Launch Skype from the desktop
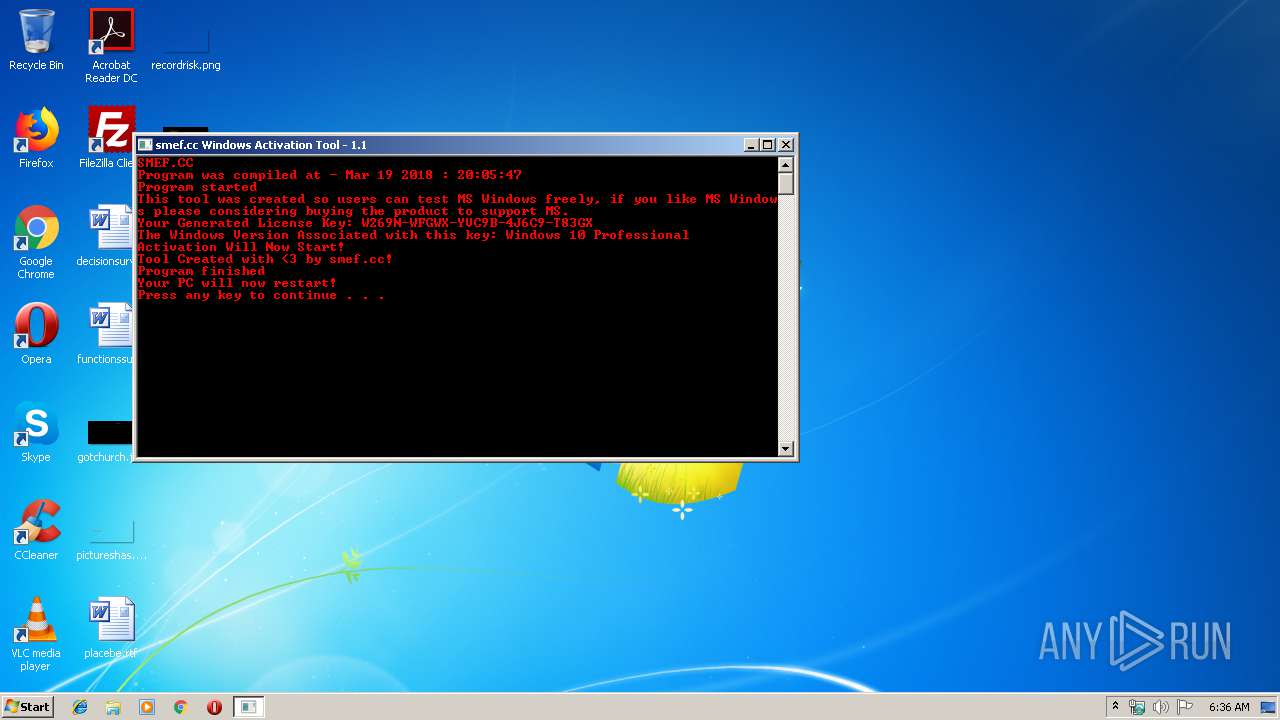Screen dimensions: 1280x720 pos(36,432)
